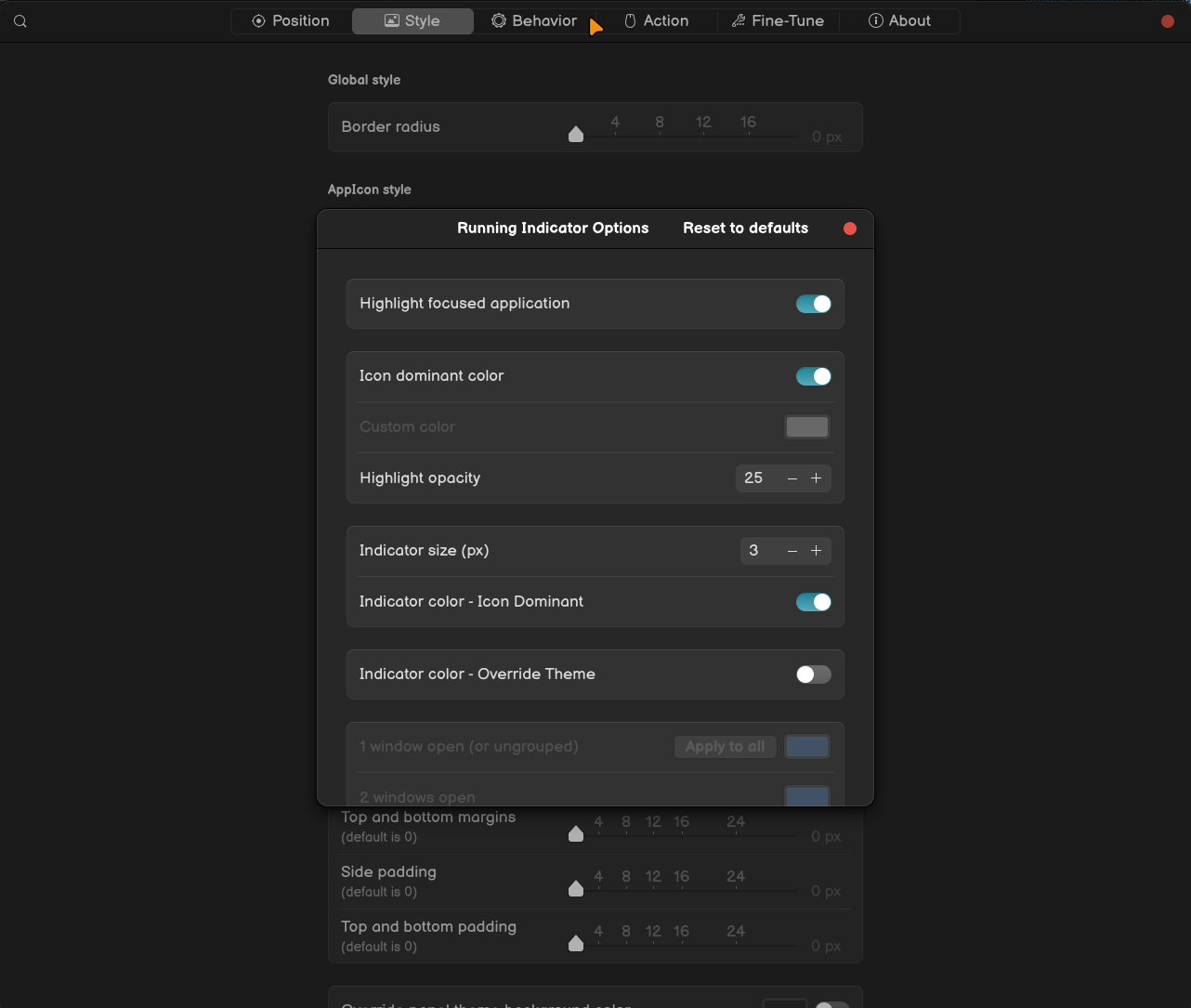The height and width of the screenshot is (1008, 1191).
Task: Open the 2 windows open color swatch
Action: coord(807,796)
